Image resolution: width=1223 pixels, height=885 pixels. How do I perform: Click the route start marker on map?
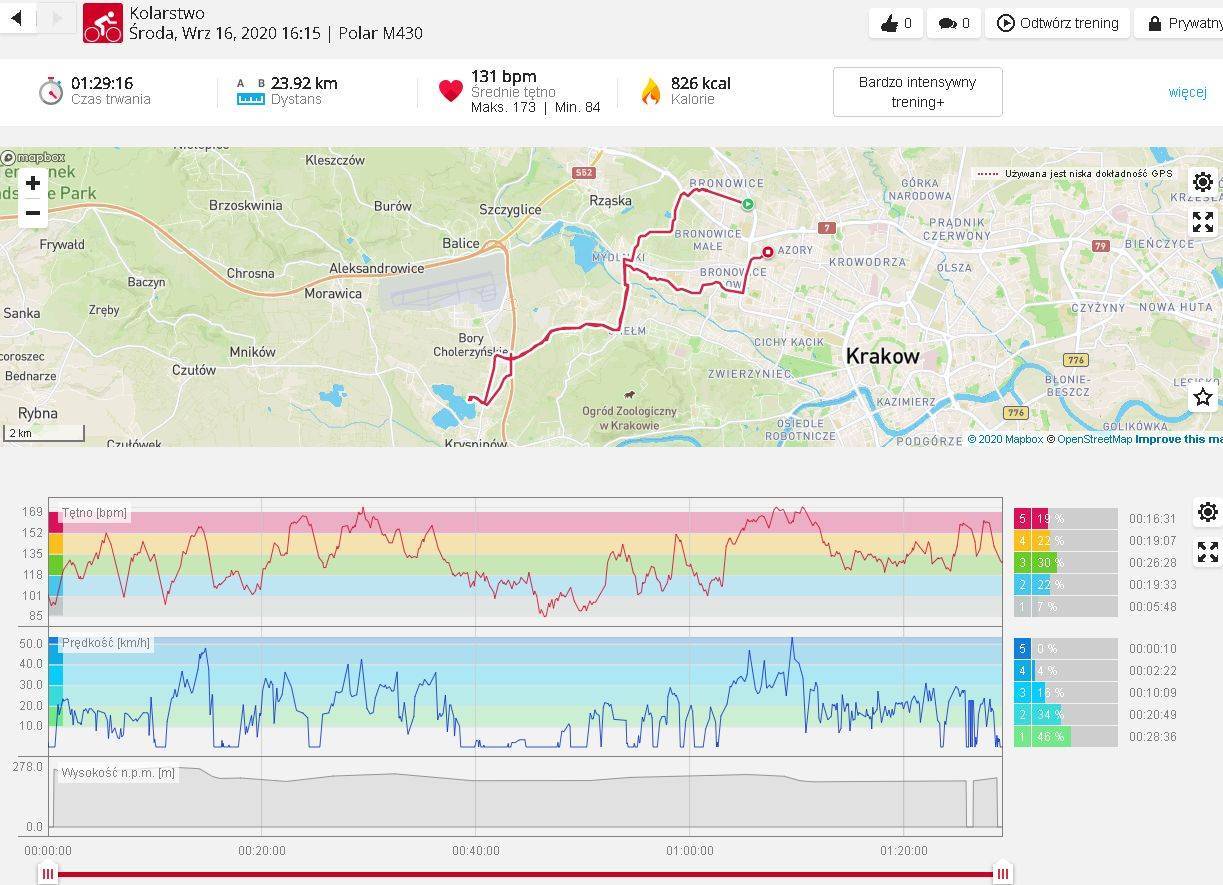point(747,204)
